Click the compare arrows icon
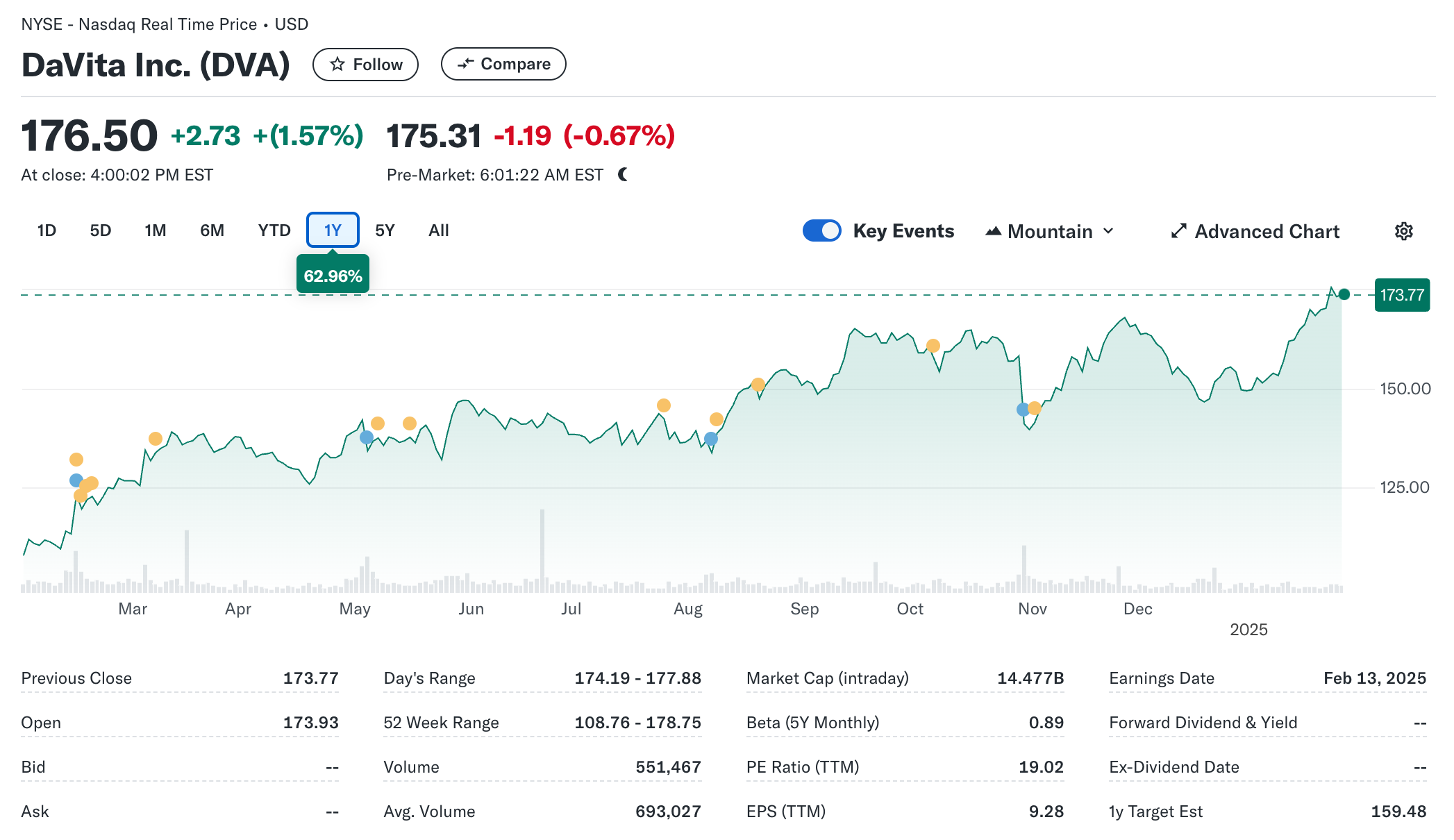This screenshot has height=840, width=1454. point(465,64)
